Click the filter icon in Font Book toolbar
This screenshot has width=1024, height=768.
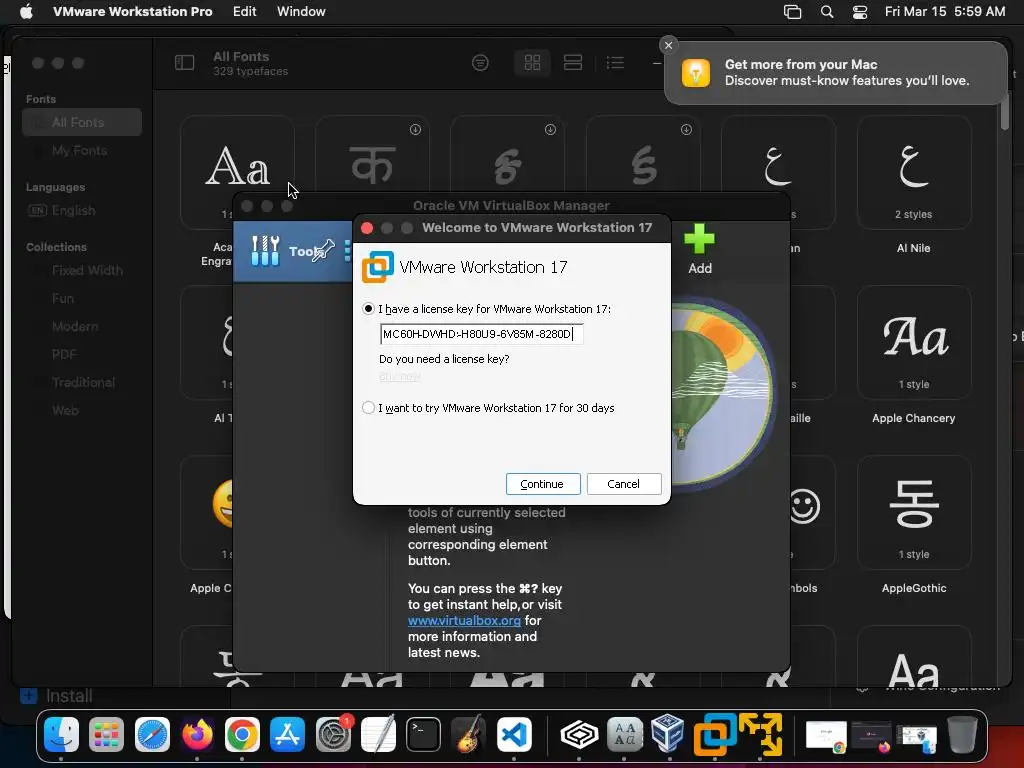tap(480, 63)
